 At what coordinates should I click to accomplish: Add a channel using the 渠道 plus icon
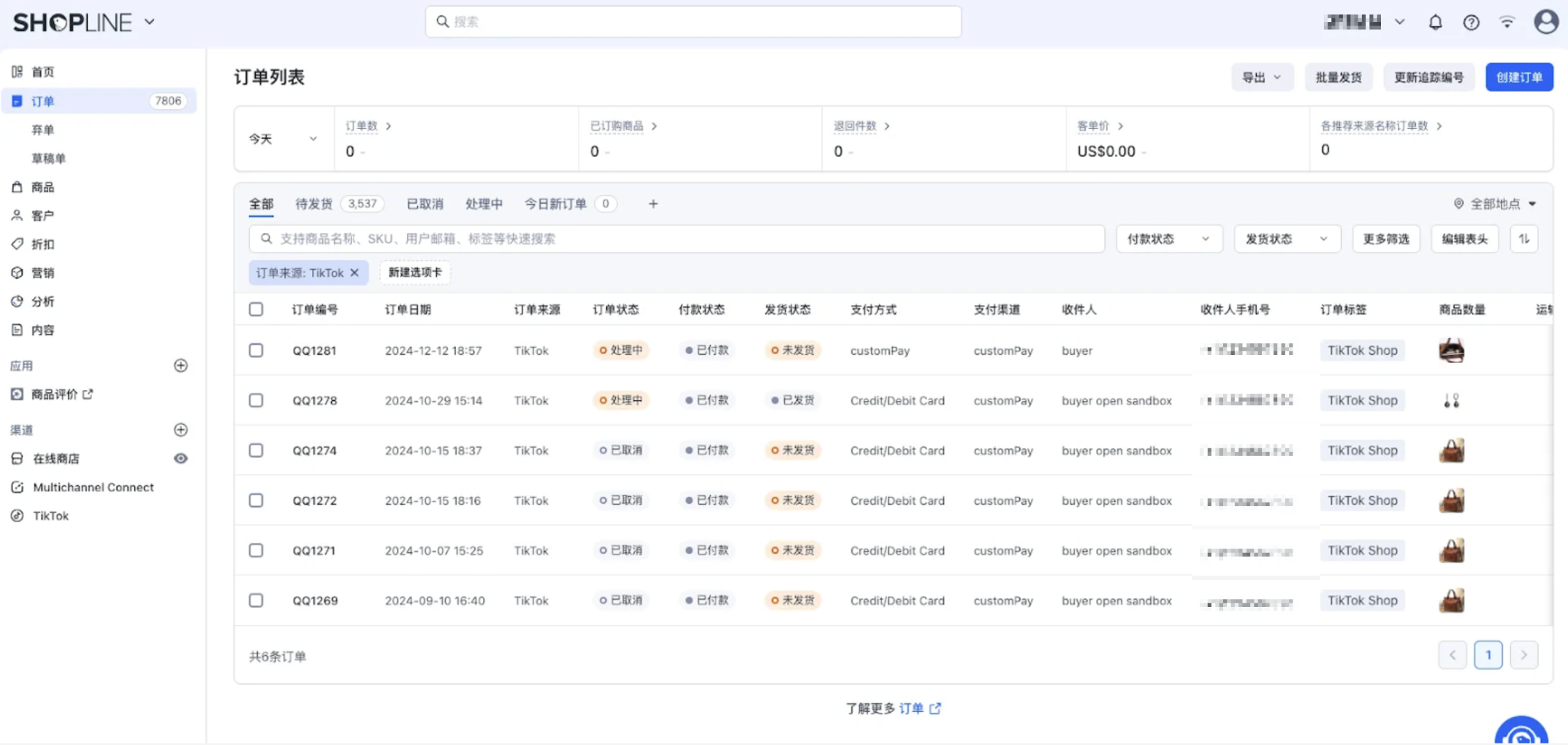point(180,429)
